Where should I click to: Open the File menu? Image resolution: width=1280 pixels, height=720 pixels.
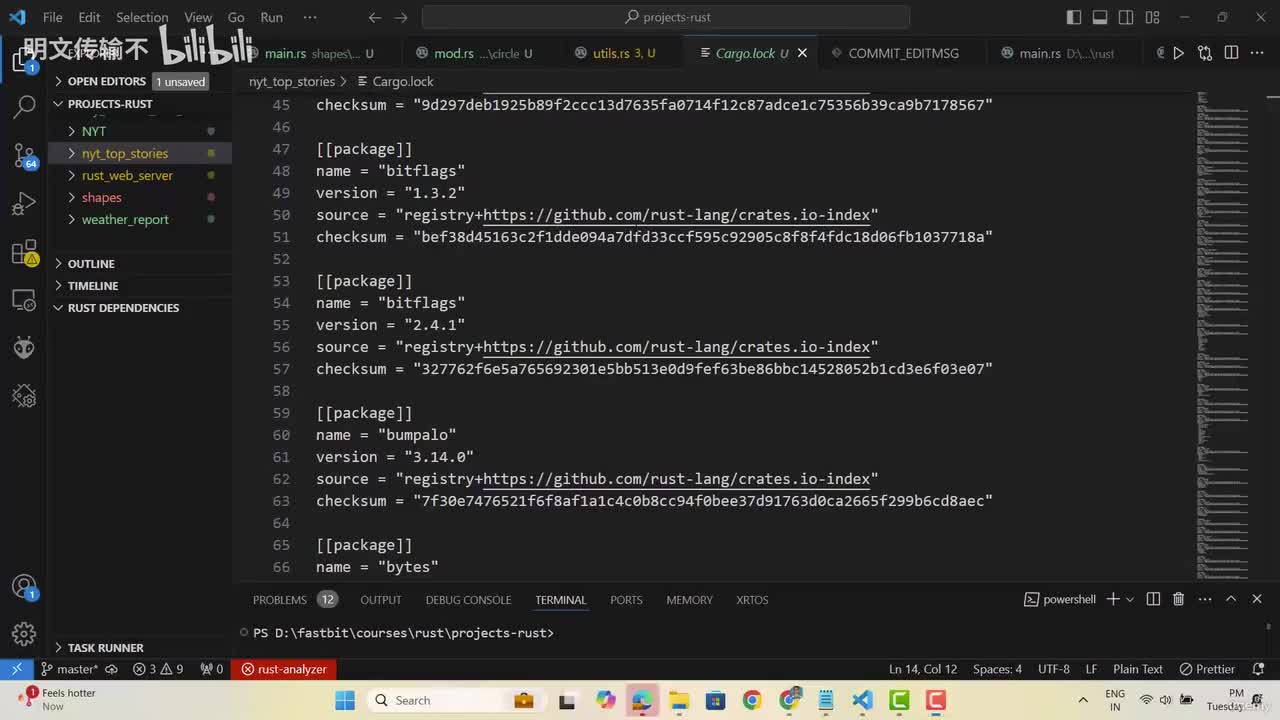pyautogui.click(x=53, y=17)
